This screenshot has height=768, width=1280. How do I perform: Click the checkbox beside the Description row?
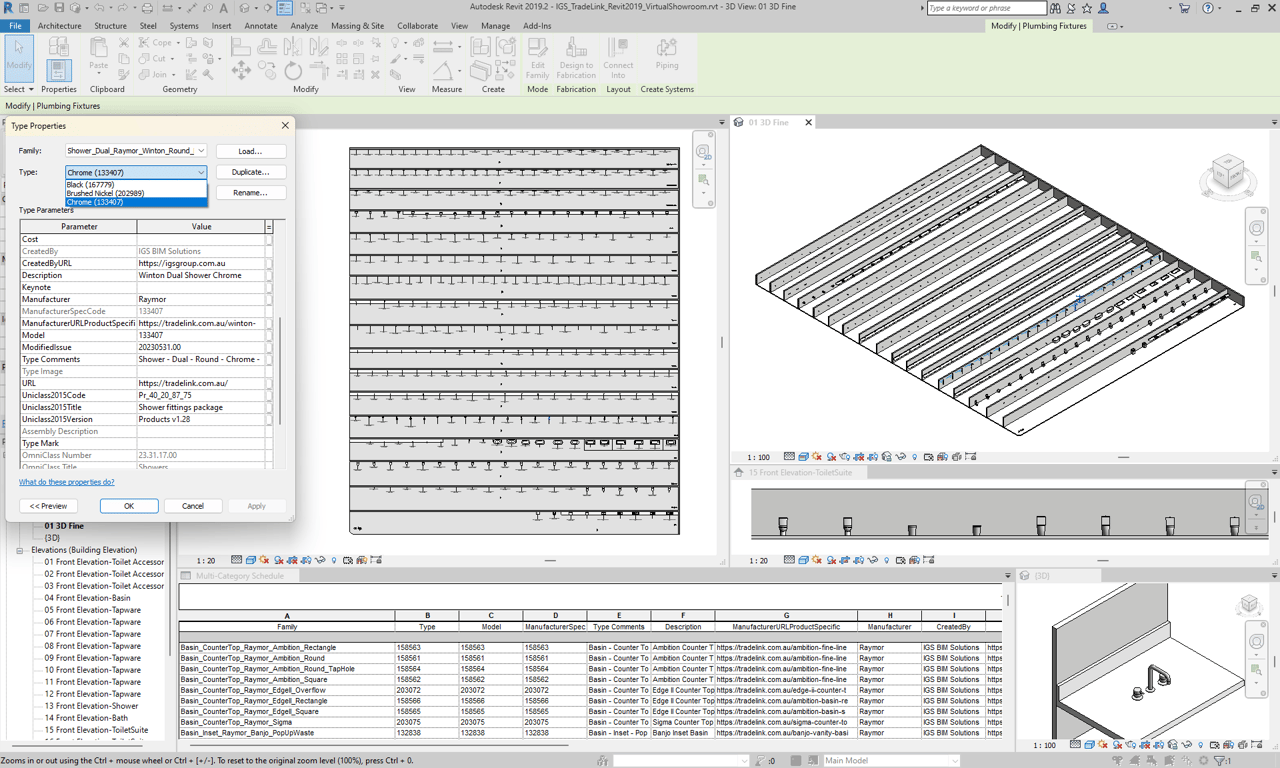click(x=269, y=275)
